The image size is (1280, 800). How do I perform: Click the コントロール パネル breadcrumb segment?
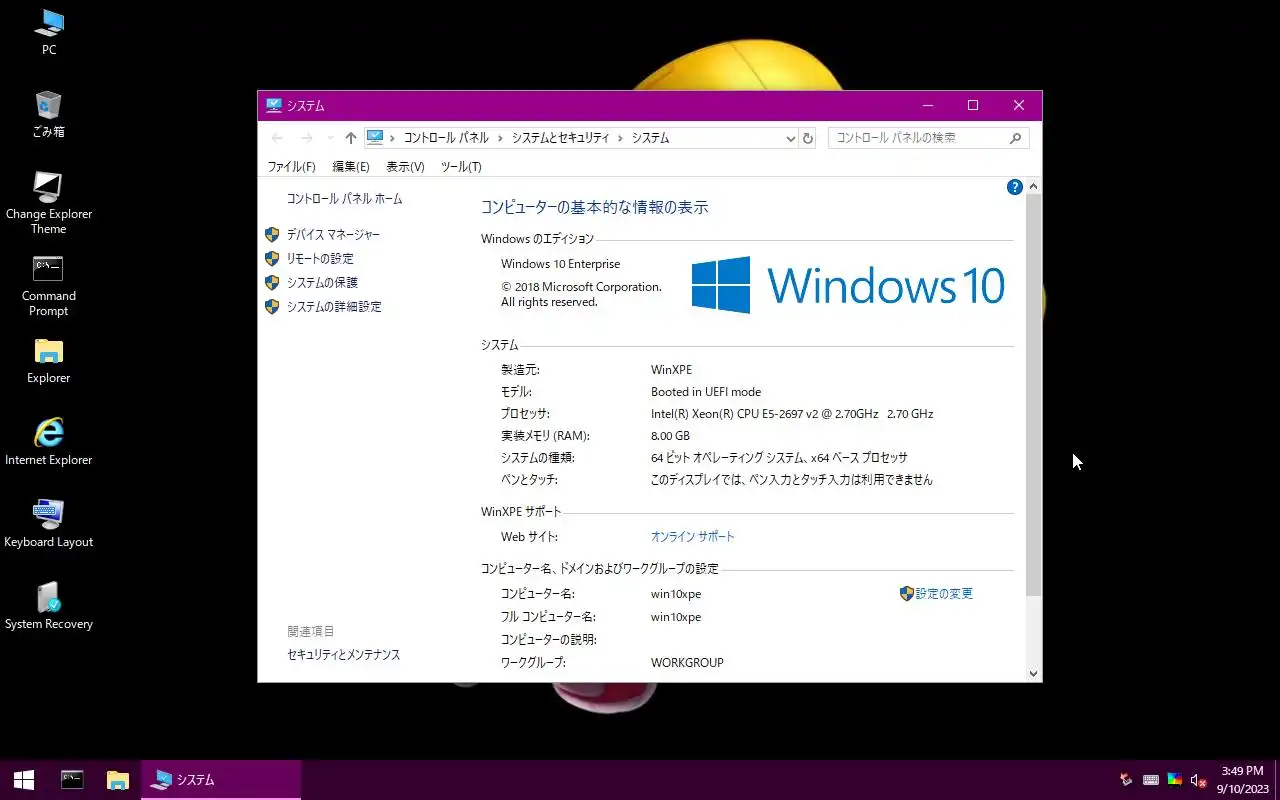[446, 138]
